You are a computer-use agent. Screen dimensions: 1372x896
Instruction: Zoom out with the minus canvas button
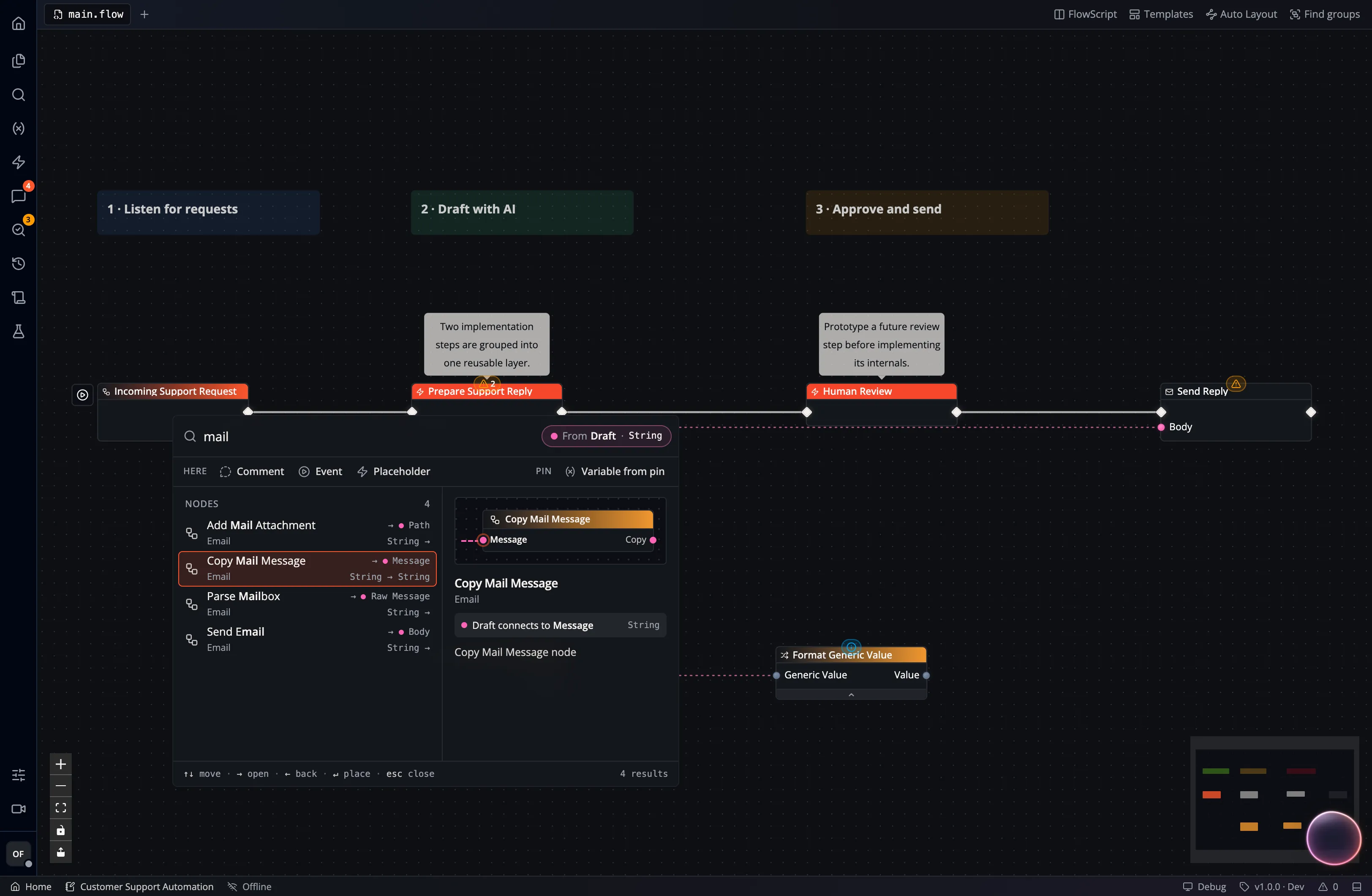(60, 786)
